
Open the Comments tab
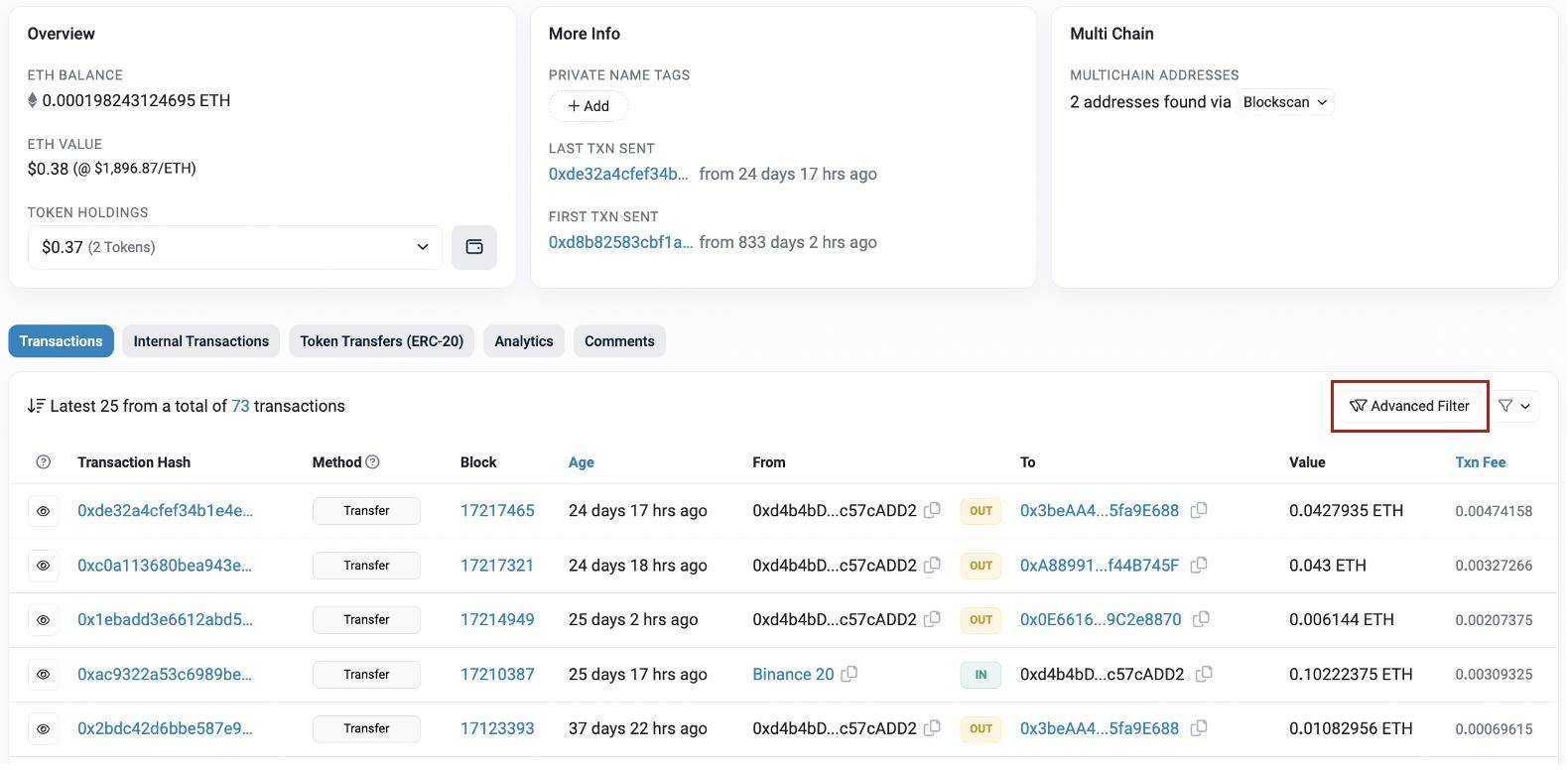[619, 341]
